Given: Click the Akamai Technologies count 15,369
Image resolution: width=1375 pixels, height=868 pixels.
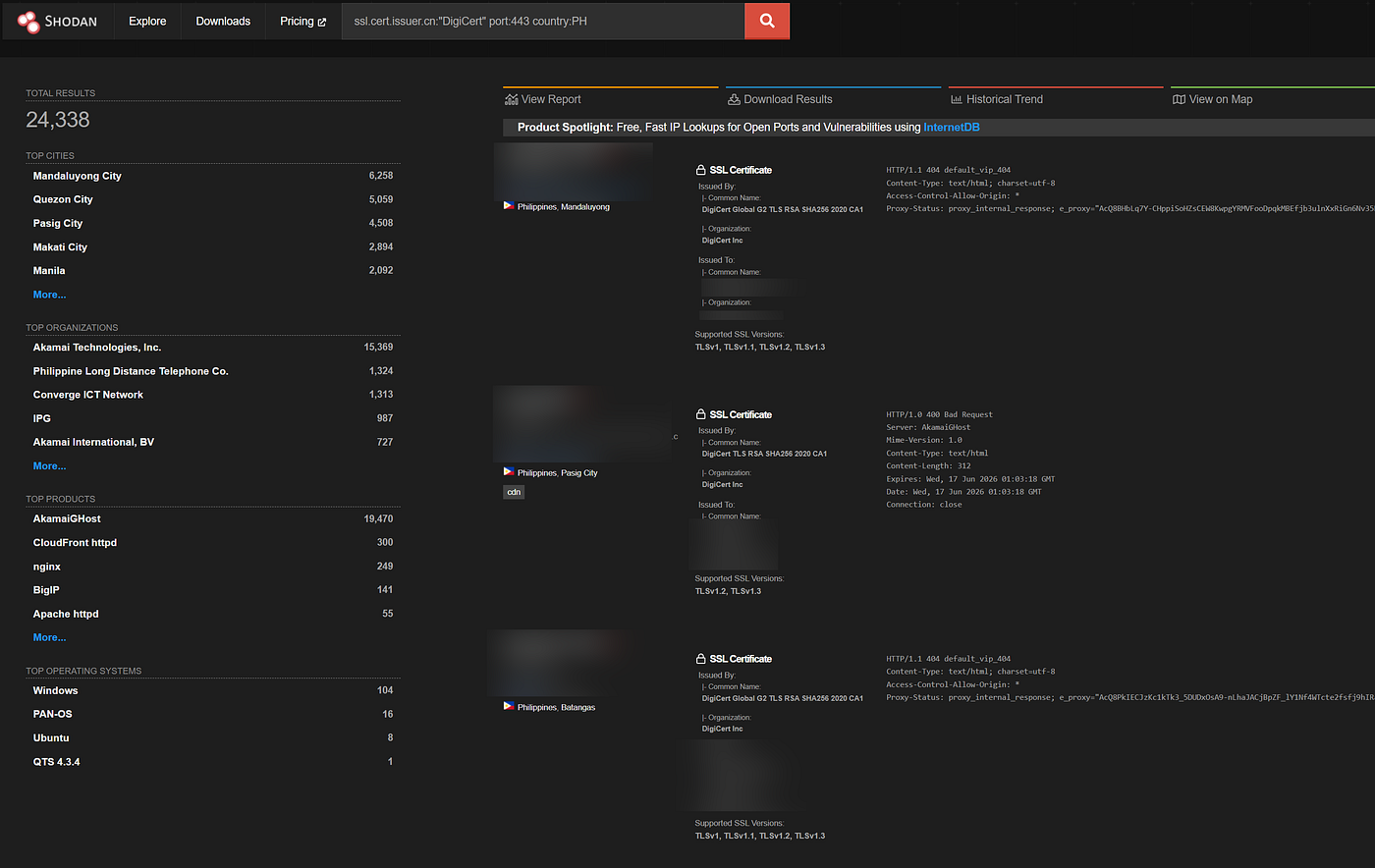Looking at the screenshot, I should click(x=378, y=348).
